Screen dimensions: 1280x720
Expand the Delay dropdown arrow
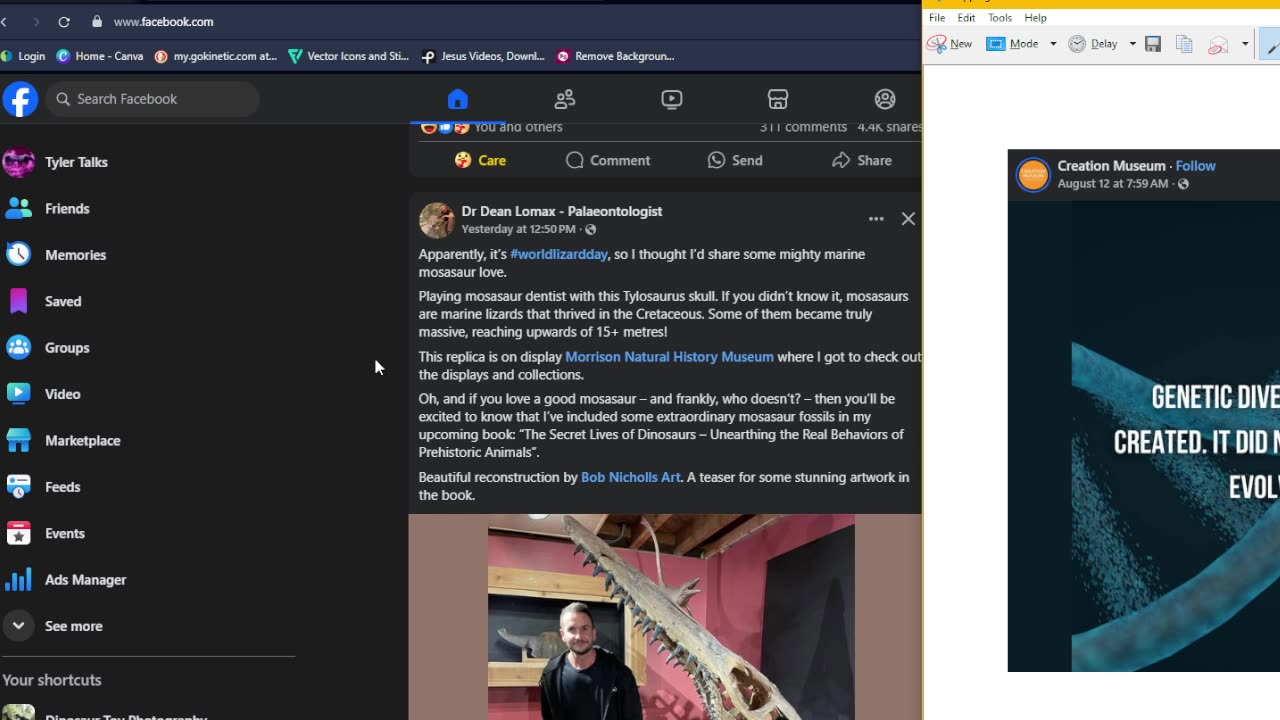tap(1132, 44)
